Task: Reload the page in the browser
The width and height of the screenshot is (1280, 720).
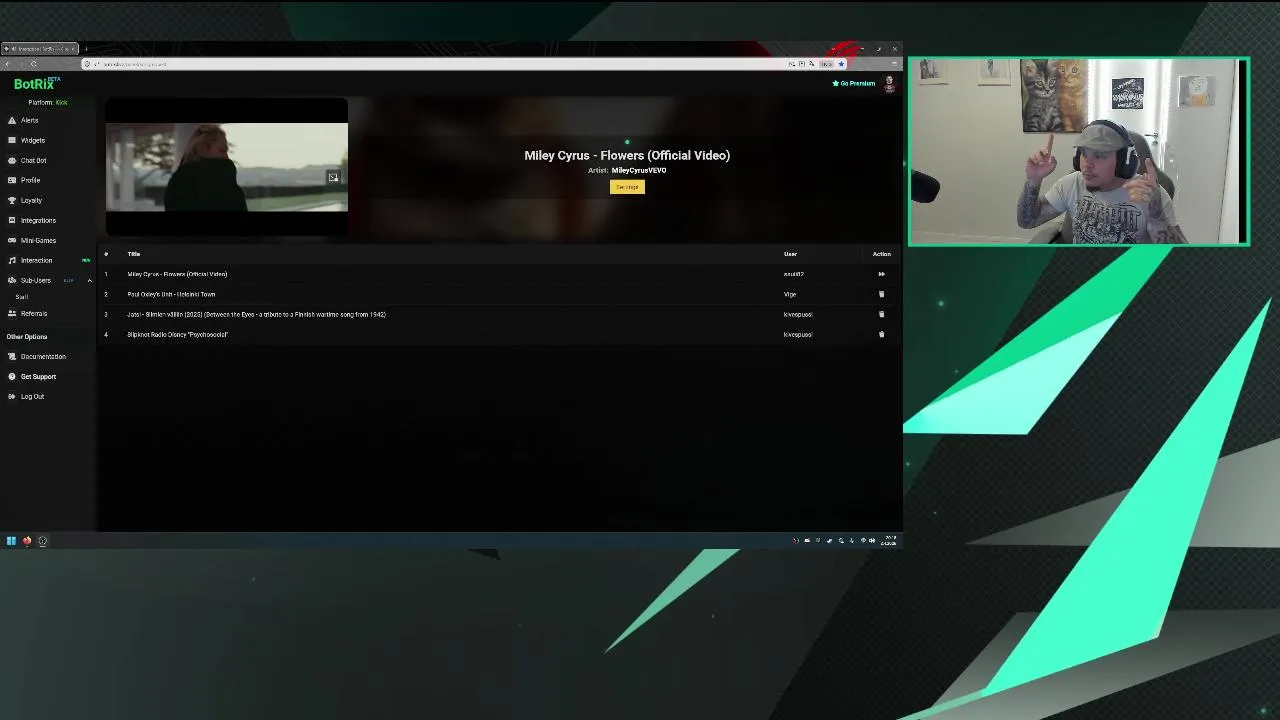Action: (x=33, y=64)
